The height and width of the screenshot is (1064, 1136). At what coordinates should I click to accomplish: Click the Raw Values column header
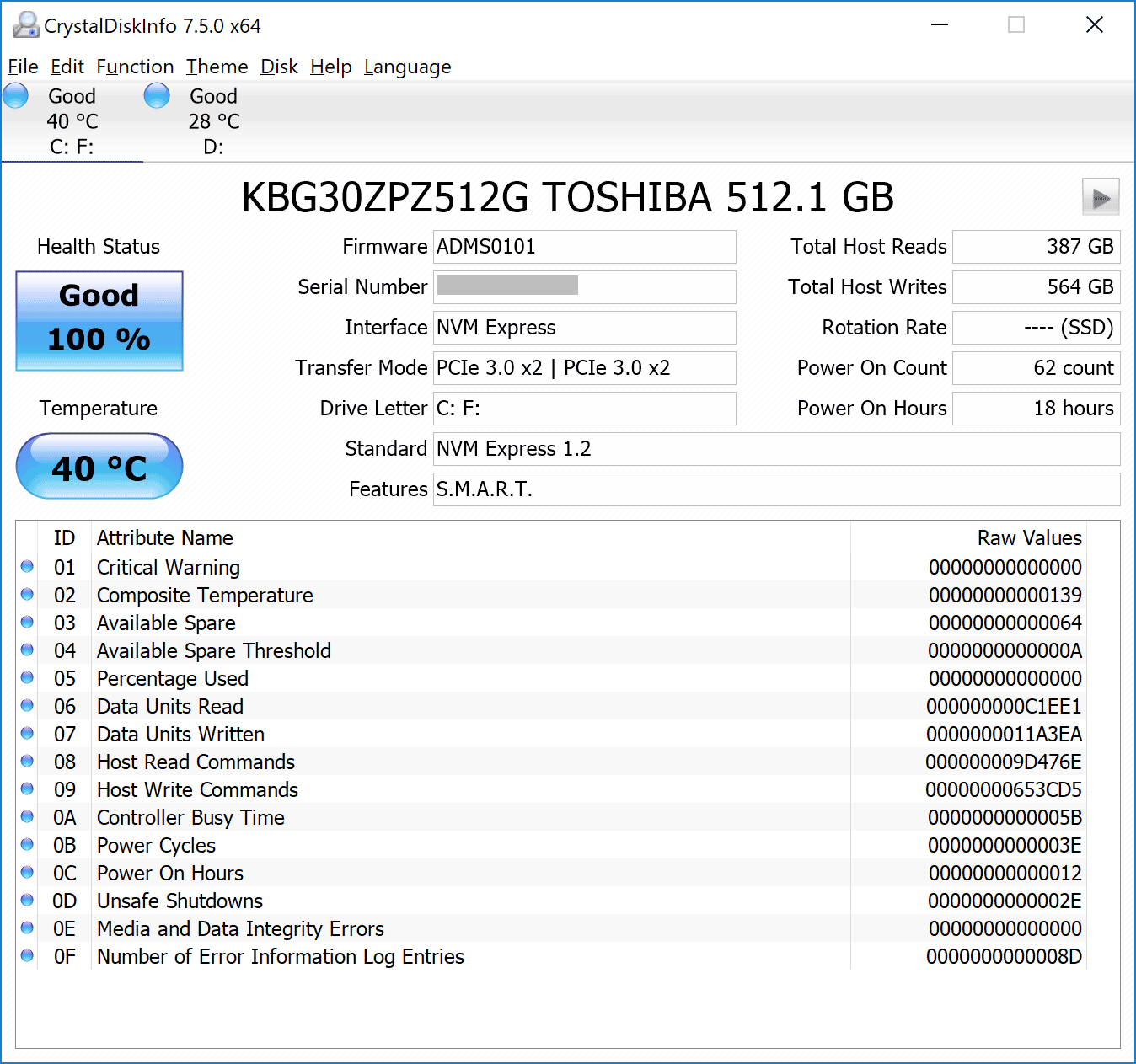coord(1028,537)
